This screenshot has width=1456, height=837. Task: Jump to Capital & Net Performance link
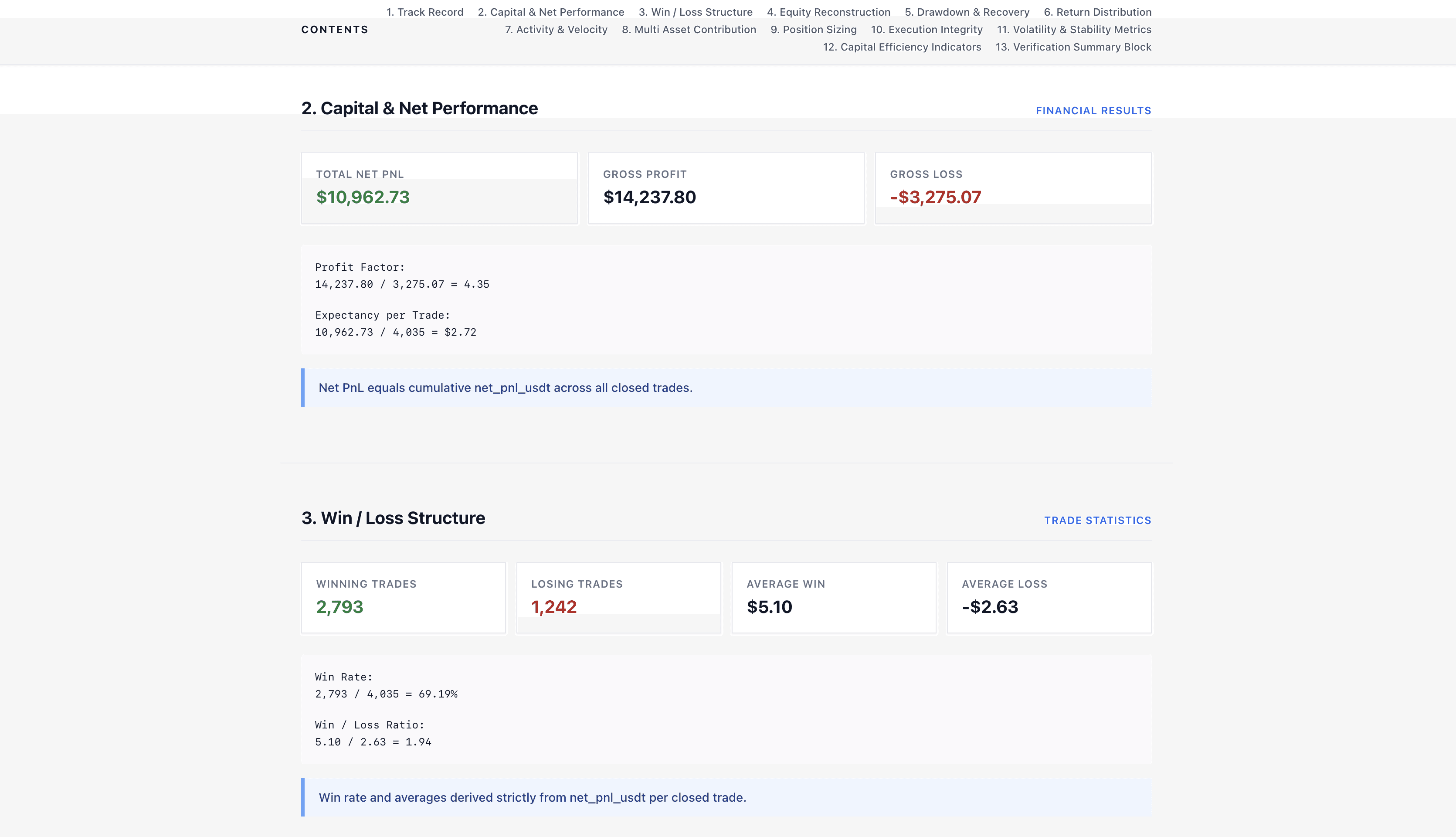coord(550,12)
